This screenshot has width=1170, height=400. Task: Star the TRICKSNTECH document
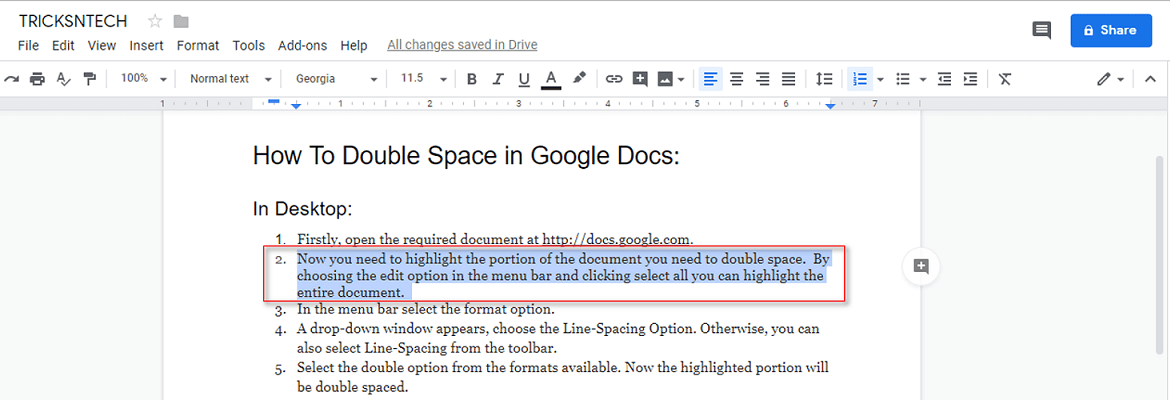tap(155, 21)
